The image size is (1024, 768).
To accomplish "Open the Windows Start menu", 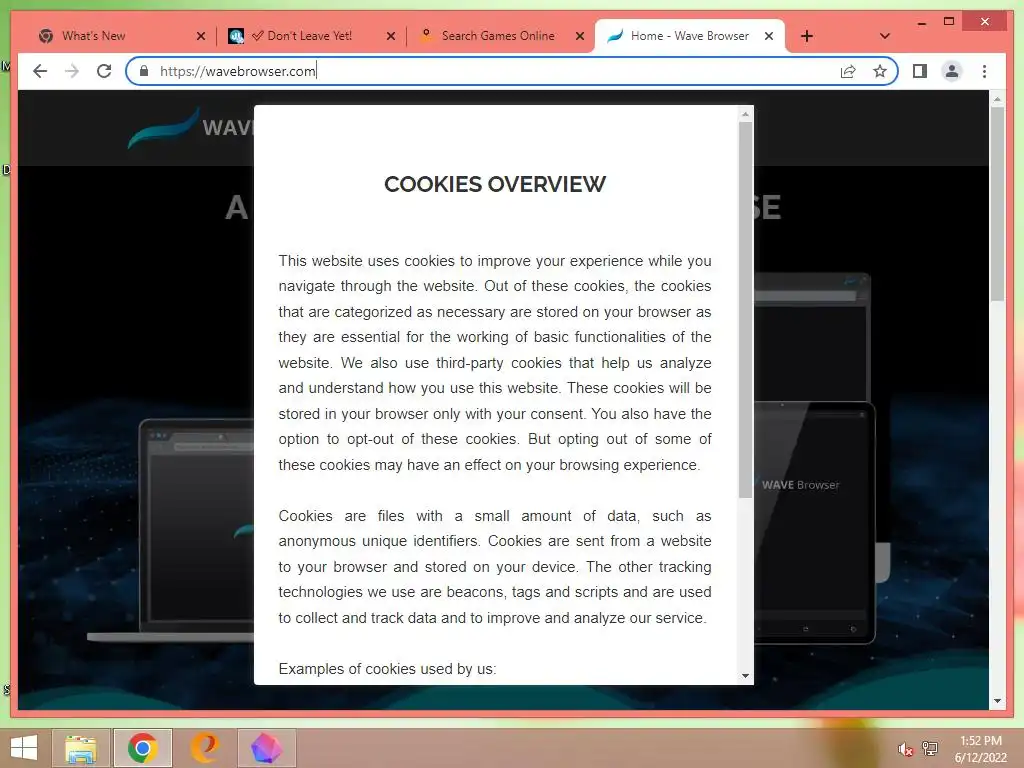I will [24, 748].
